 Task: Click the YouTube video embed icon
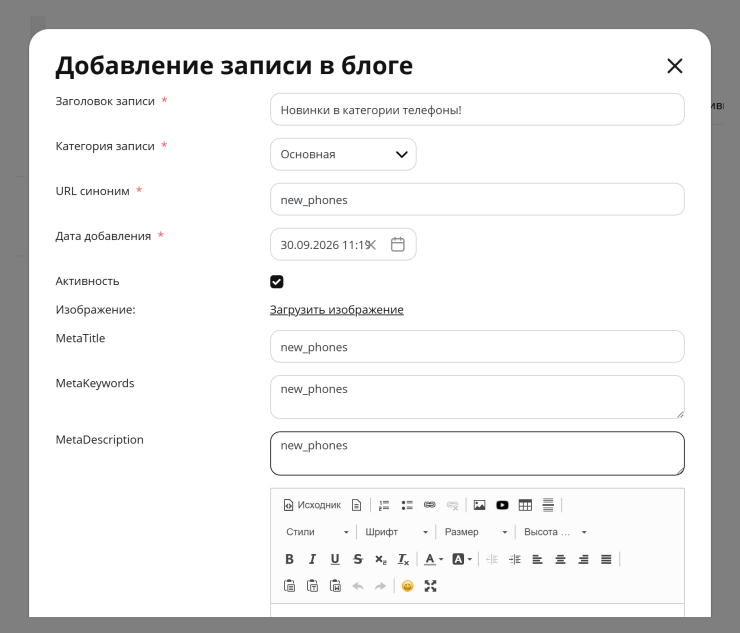point(502,505)
